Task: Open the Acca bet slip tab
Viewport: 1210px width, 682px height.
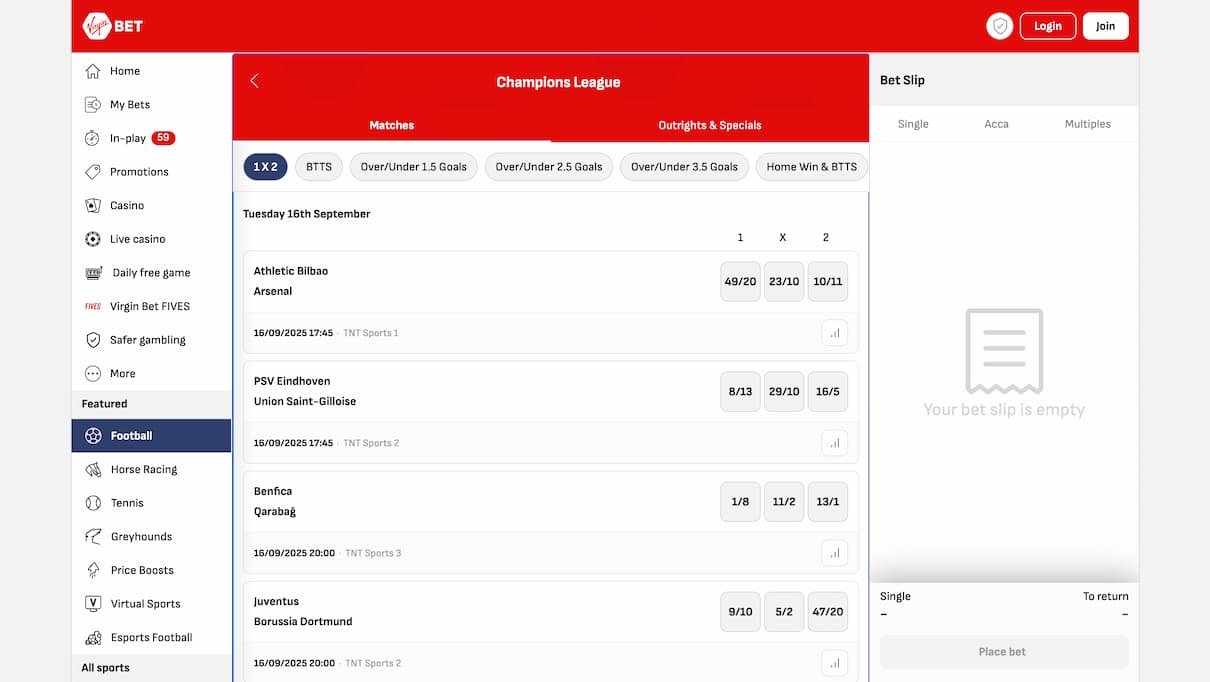Action: point(996,124)
